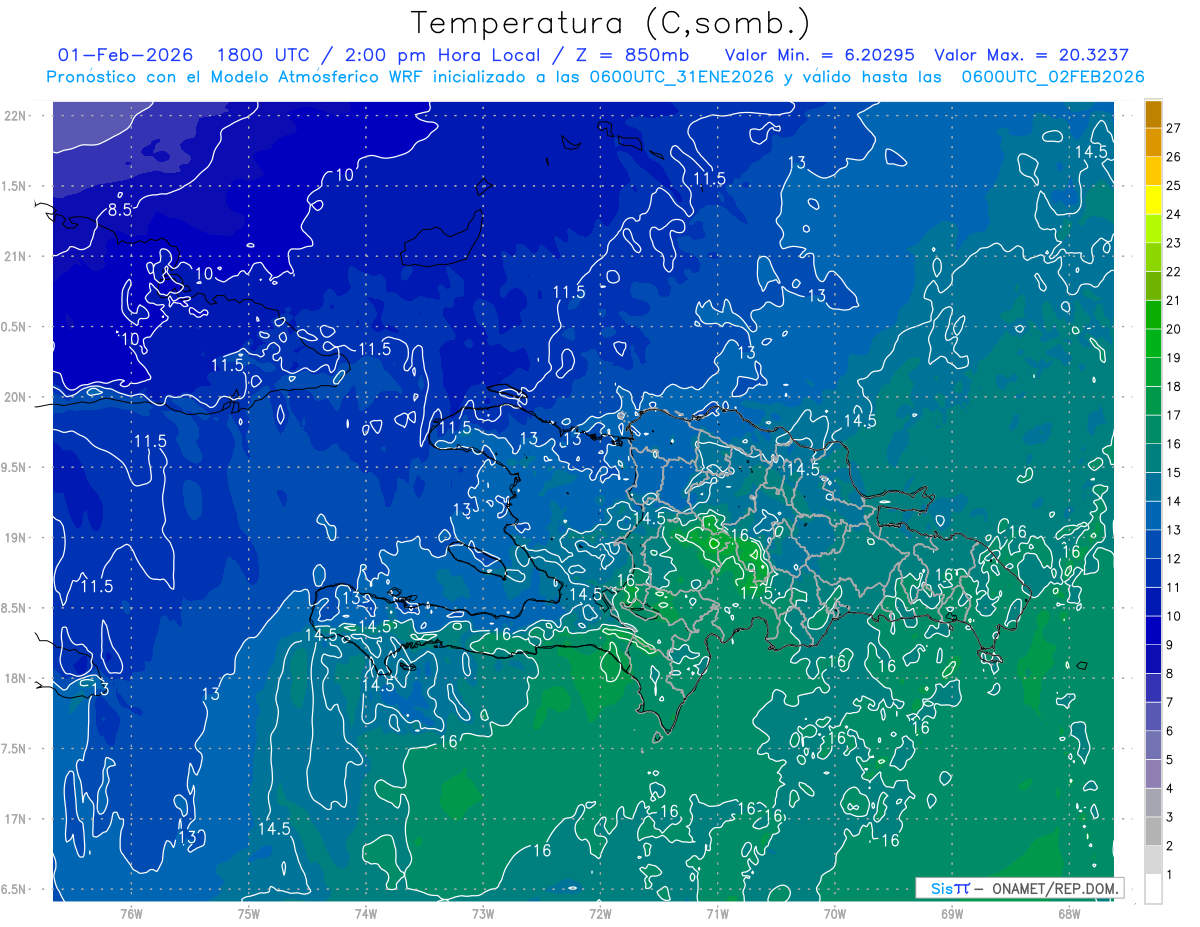
Task: Click the yellow swatch between 24 and 25
Action: 1153,200
